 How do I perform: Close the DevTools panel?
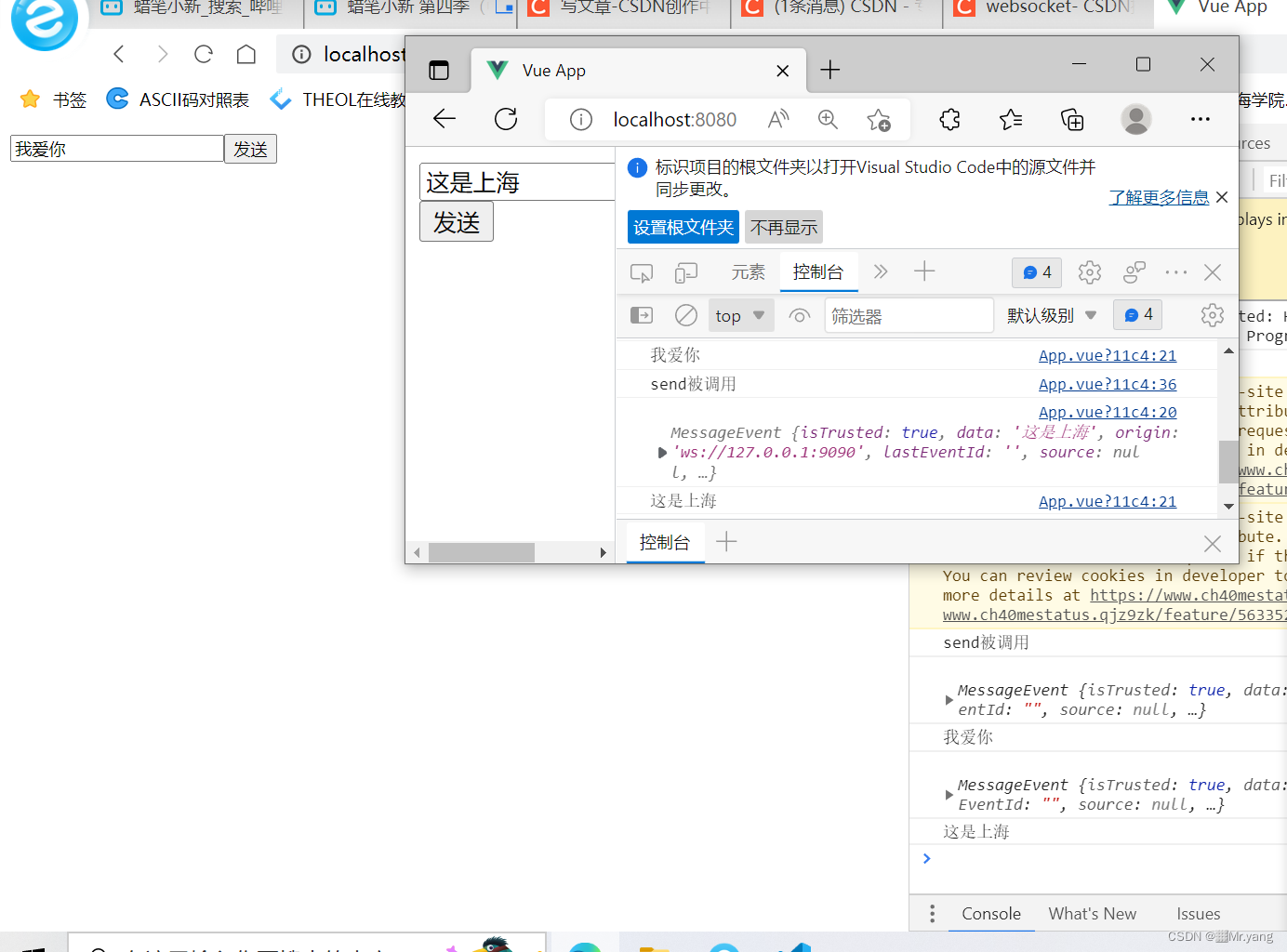point(1213,272)
